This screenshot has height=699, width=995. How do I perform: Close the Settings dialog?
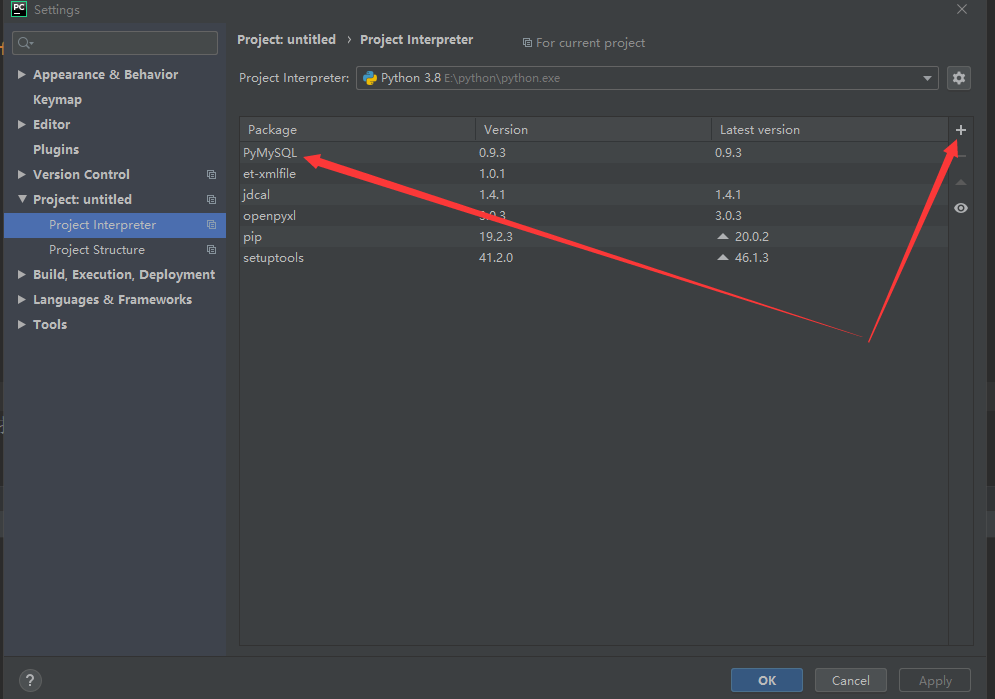(962, 9)
